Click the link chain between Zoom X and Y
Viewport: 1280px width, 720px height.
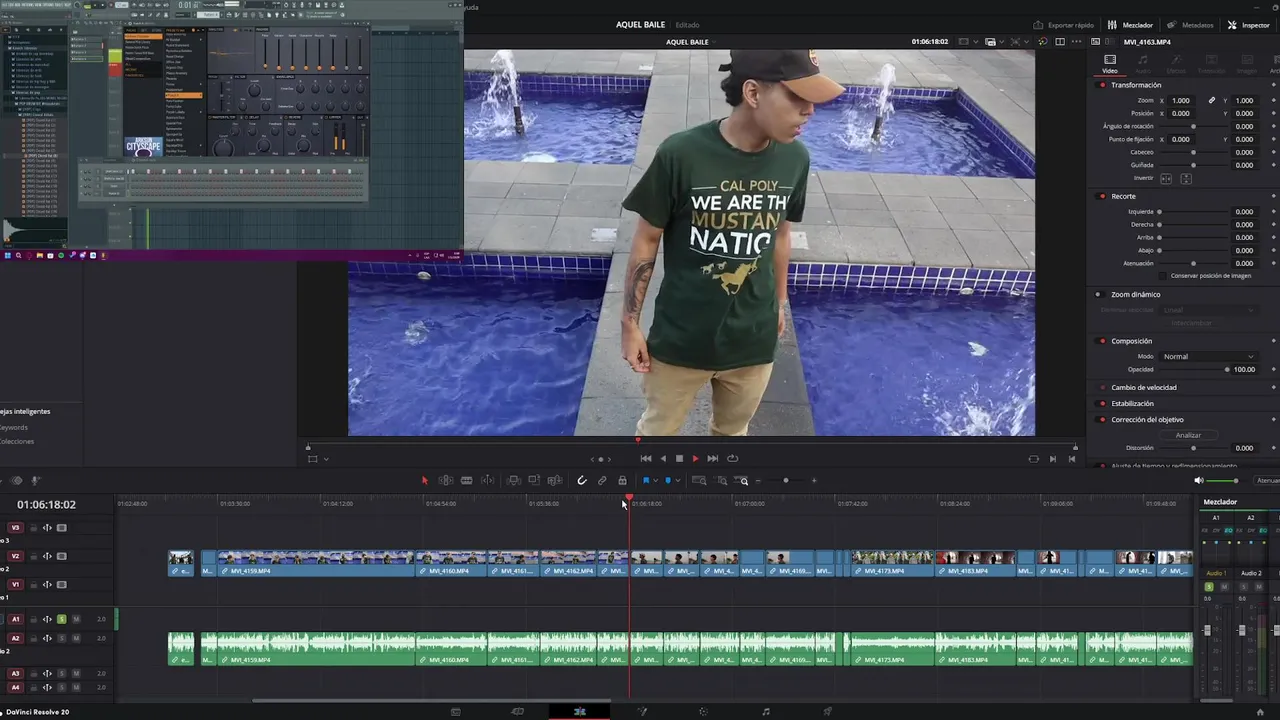tap(1212, 101)
